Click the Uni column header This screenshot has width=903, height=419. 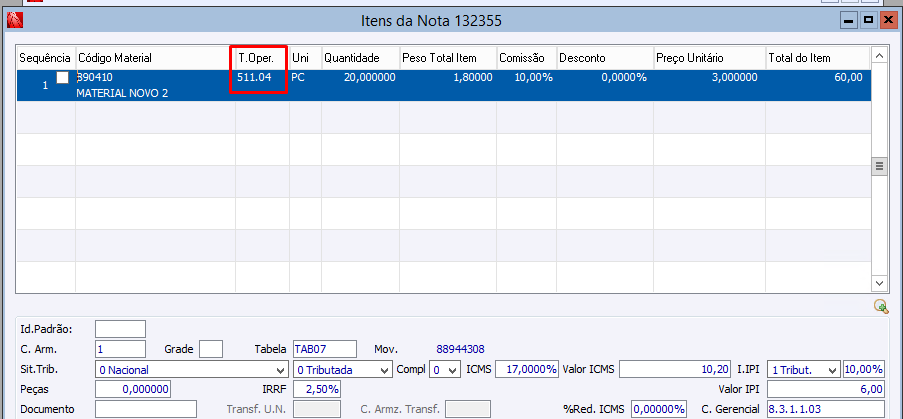coord(305,58)
